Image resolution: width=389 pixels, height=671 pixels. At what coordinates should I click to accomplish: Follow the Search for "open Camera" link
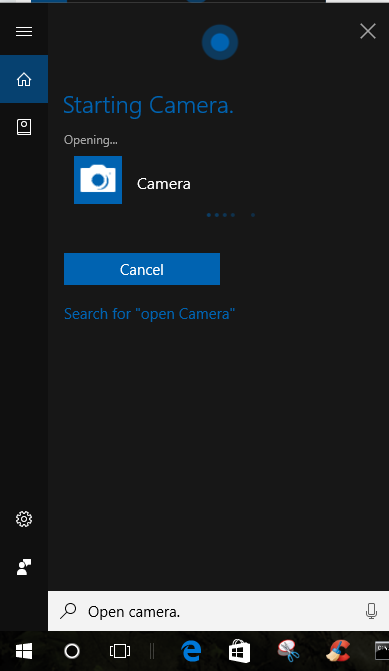click(x=149, y=314)
